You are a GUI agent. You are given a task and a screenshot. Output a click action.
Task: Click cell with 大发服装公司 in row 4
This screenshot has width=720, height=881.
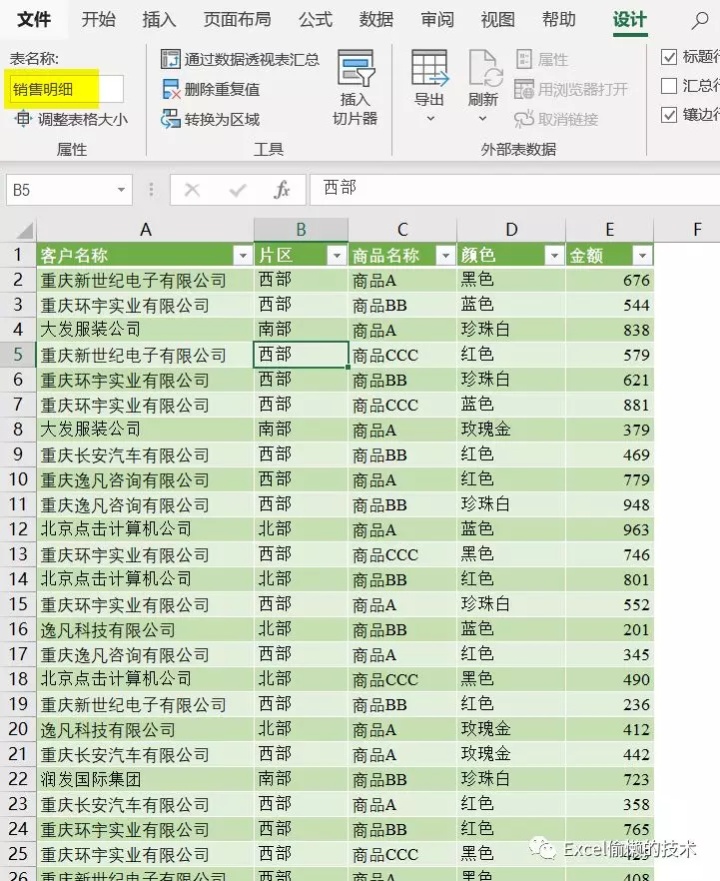point(145,330)
